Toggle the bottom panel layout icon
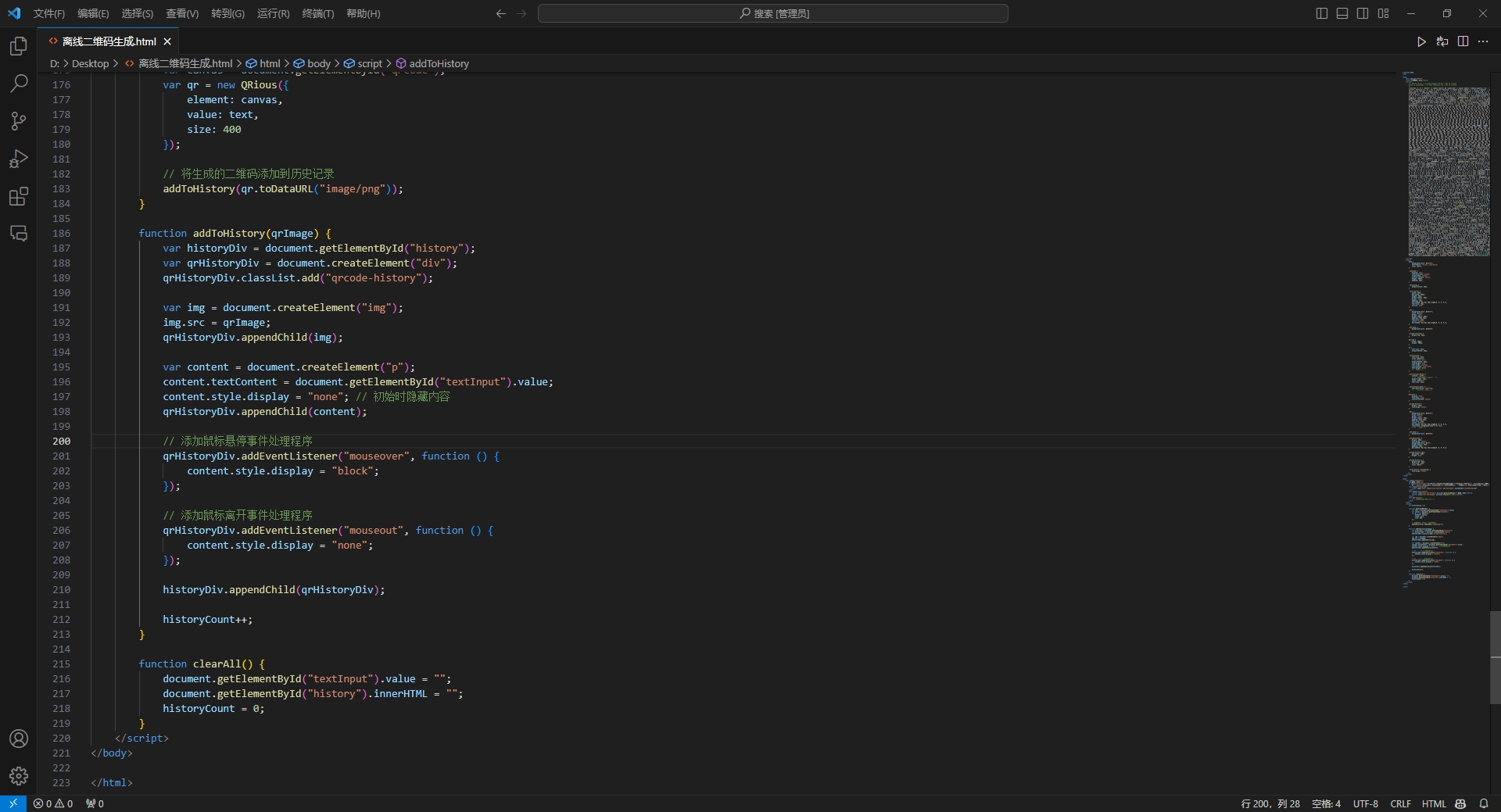 1342,13
